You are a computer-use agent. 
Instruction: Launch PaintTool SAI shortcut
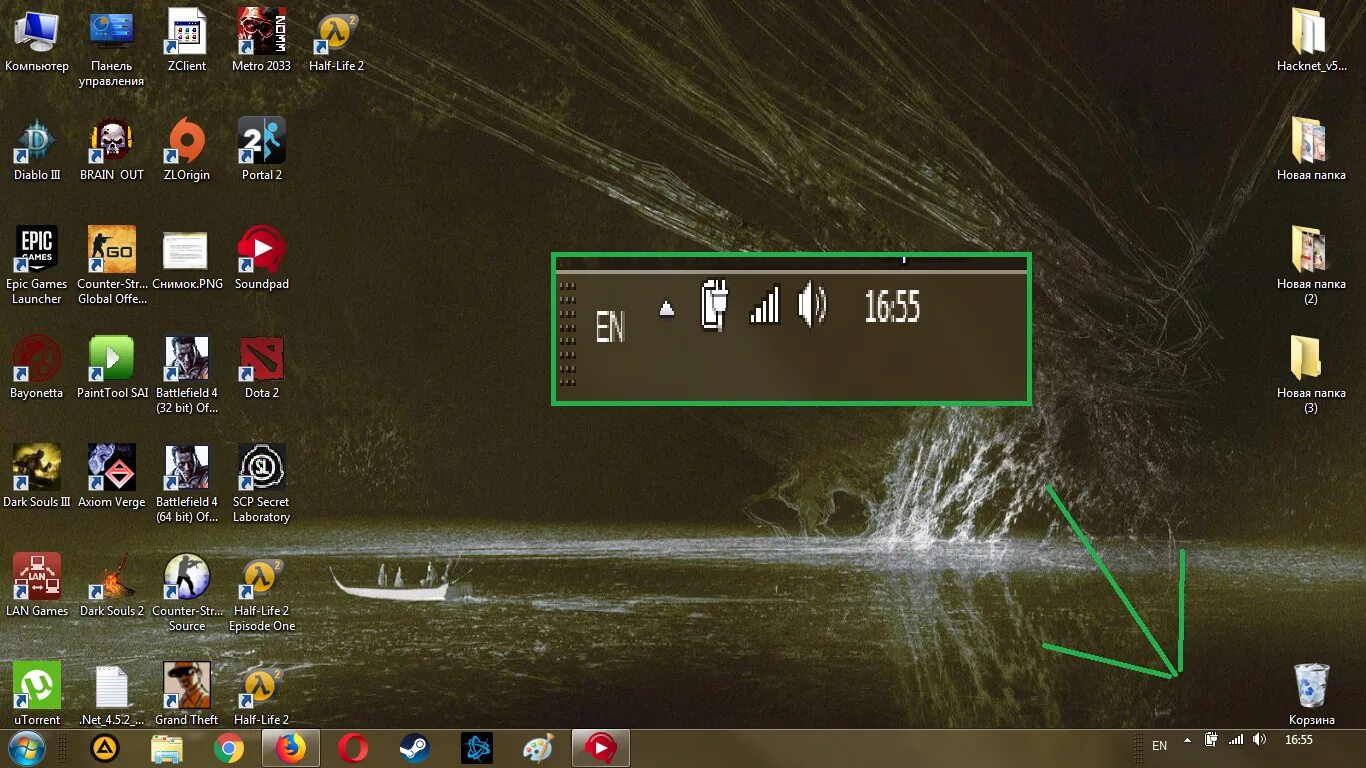[x=111, y=367]
